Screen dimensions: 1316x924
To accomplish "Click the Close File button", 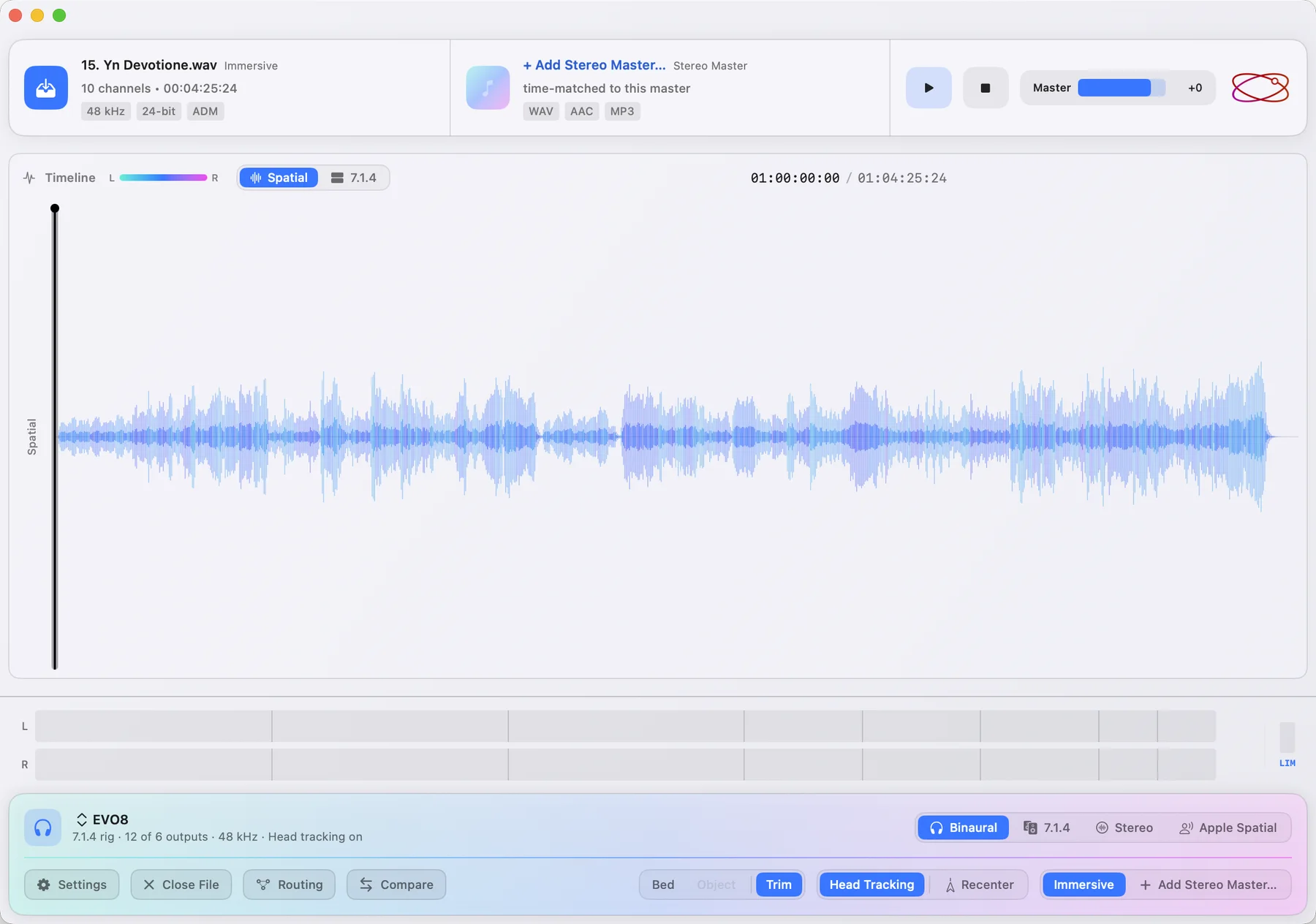I will (181, 885).
